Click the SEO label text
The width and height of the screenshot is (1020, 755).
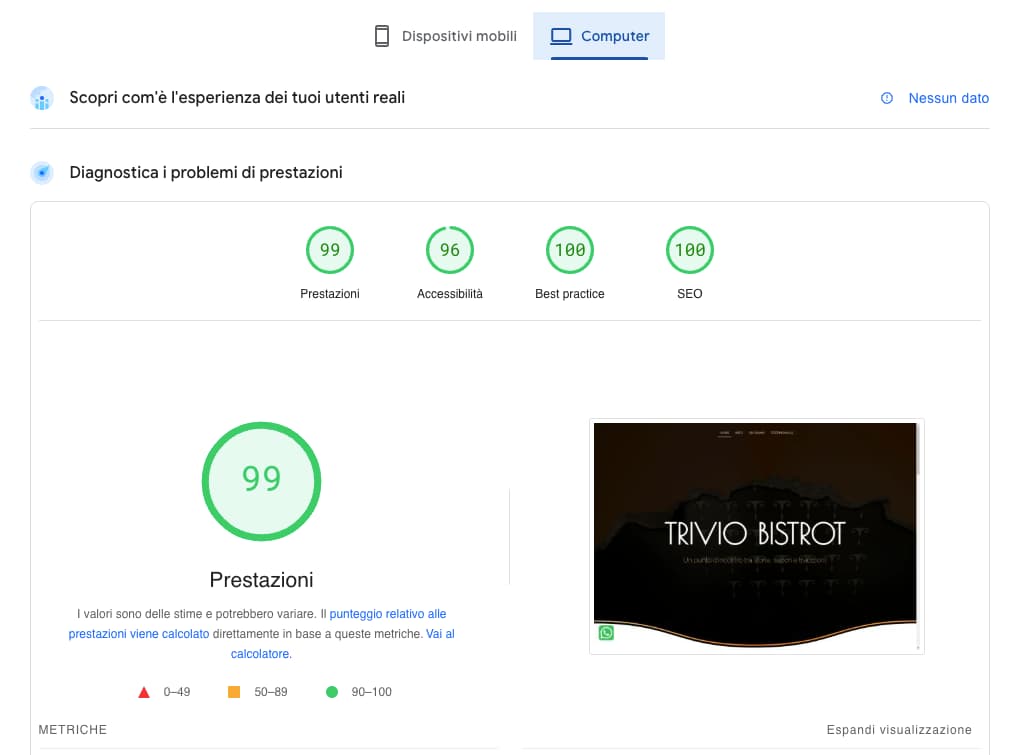tap(690, 294)
